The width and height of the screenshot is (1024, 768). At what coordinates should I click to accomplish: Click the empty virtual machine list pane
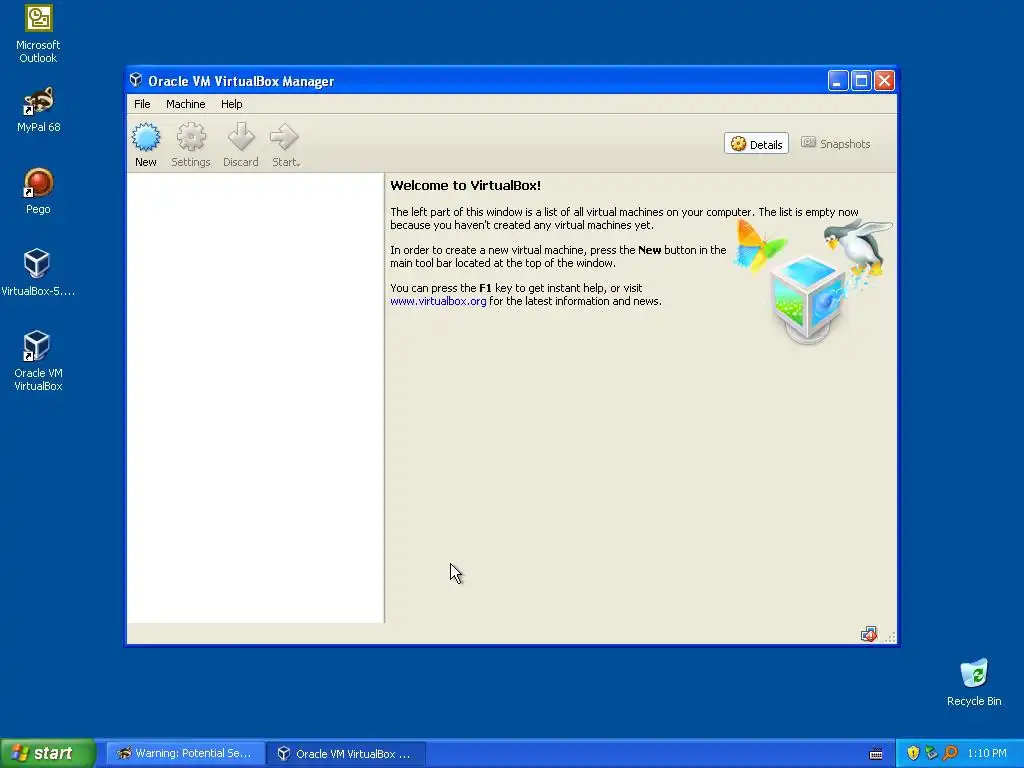coord(255,398)
